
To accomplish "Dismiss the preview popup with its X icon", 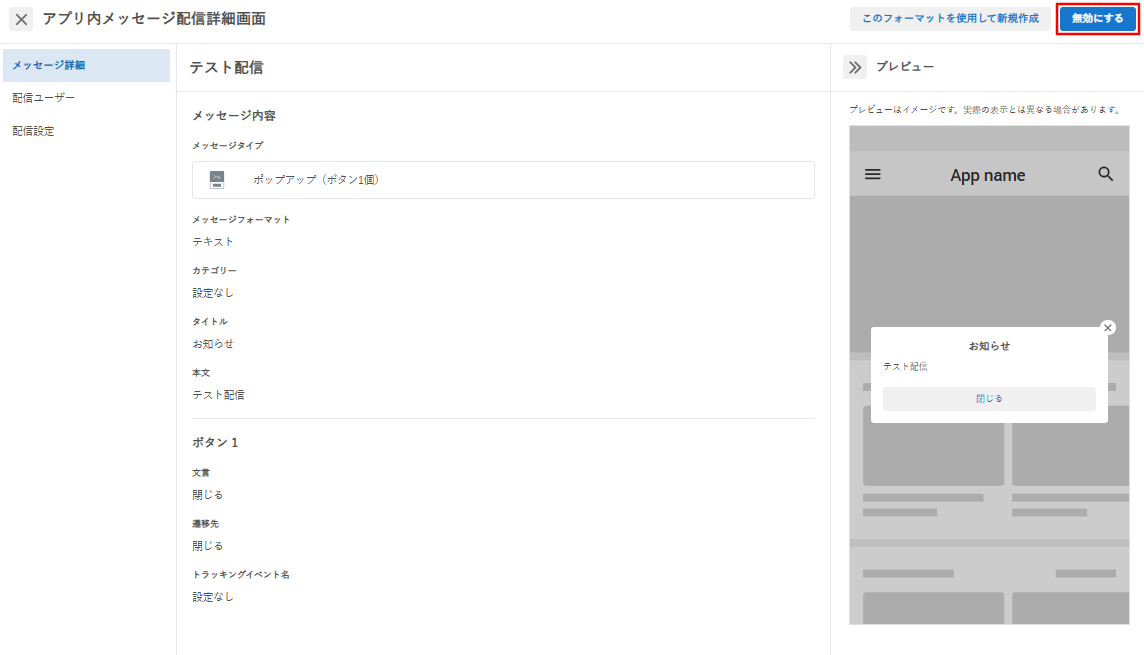I will [x=1108, y=328].
